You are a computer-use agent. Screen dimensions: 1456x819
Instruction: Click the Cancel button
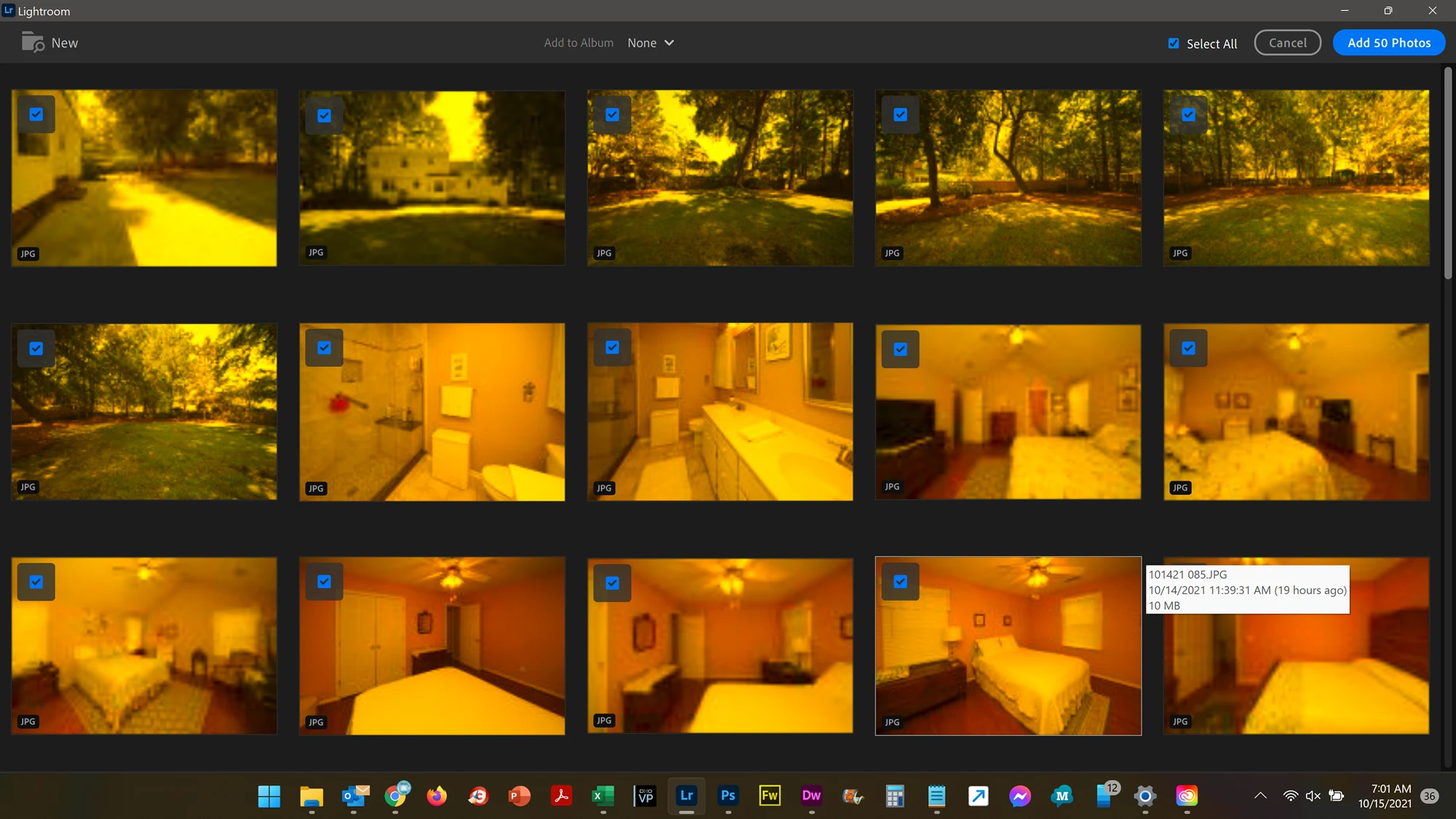click(1287, 43)
